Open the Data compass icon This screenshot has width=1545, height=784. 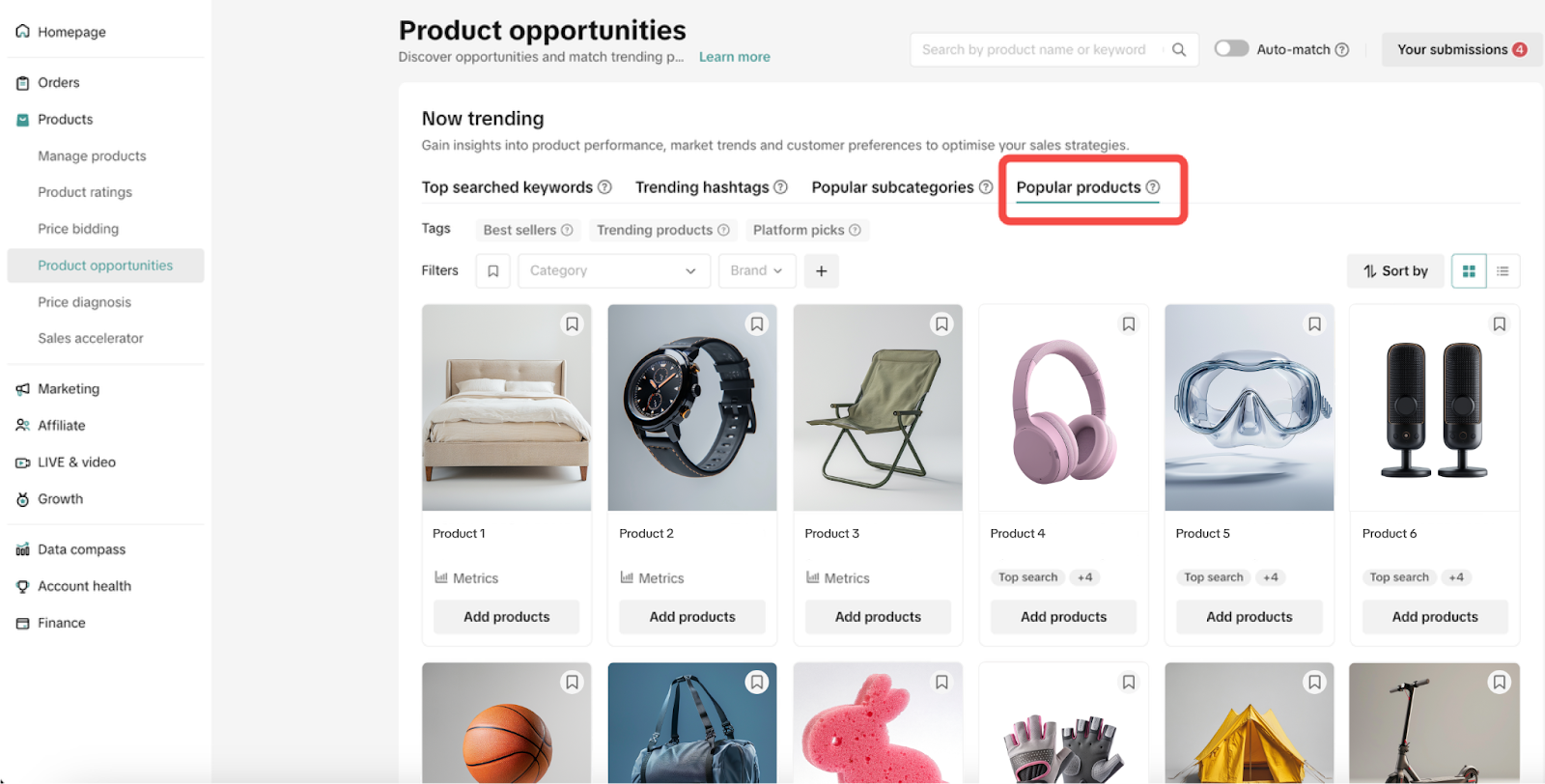click(x=21, y=548)
